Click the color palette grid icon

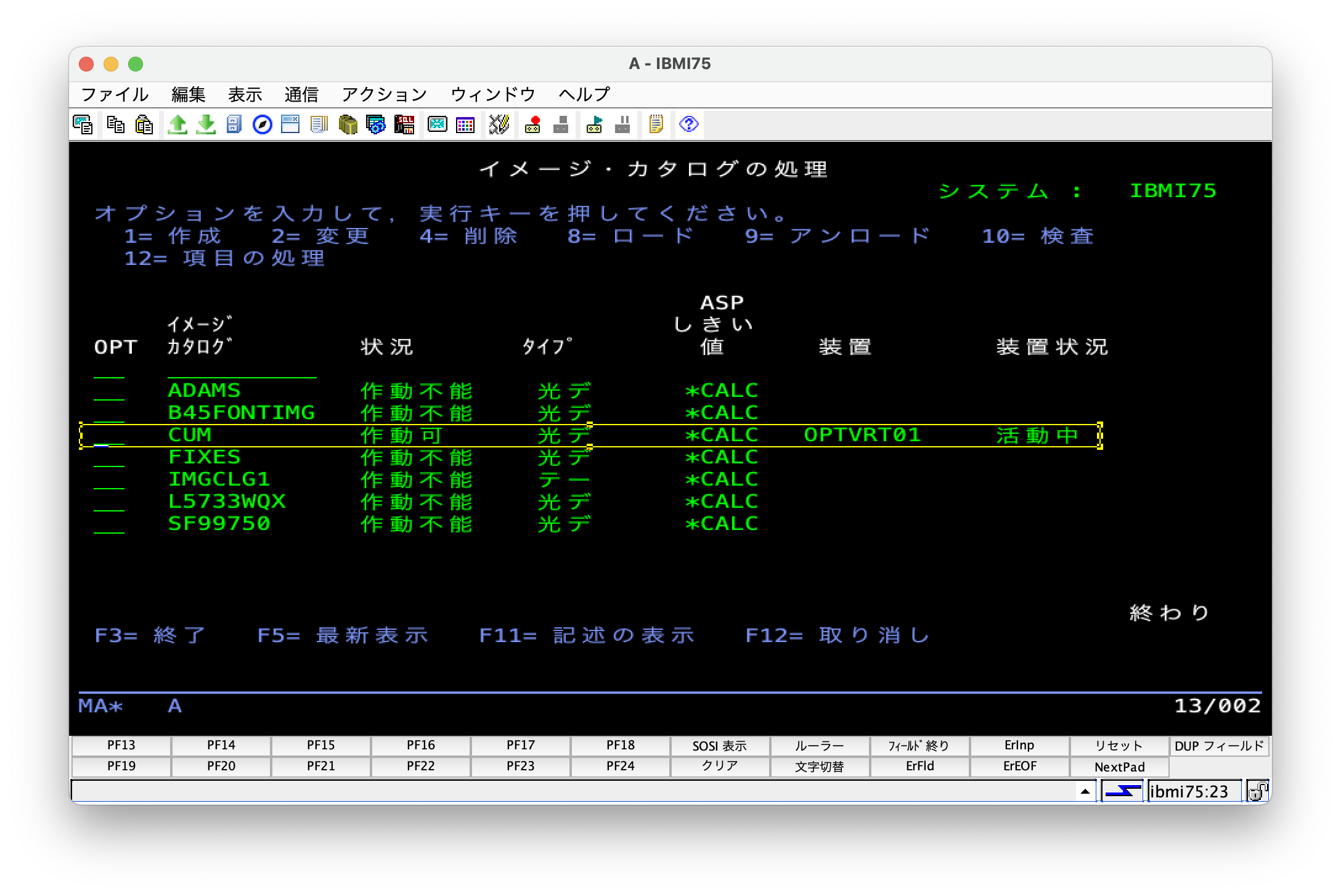point(465,124)
